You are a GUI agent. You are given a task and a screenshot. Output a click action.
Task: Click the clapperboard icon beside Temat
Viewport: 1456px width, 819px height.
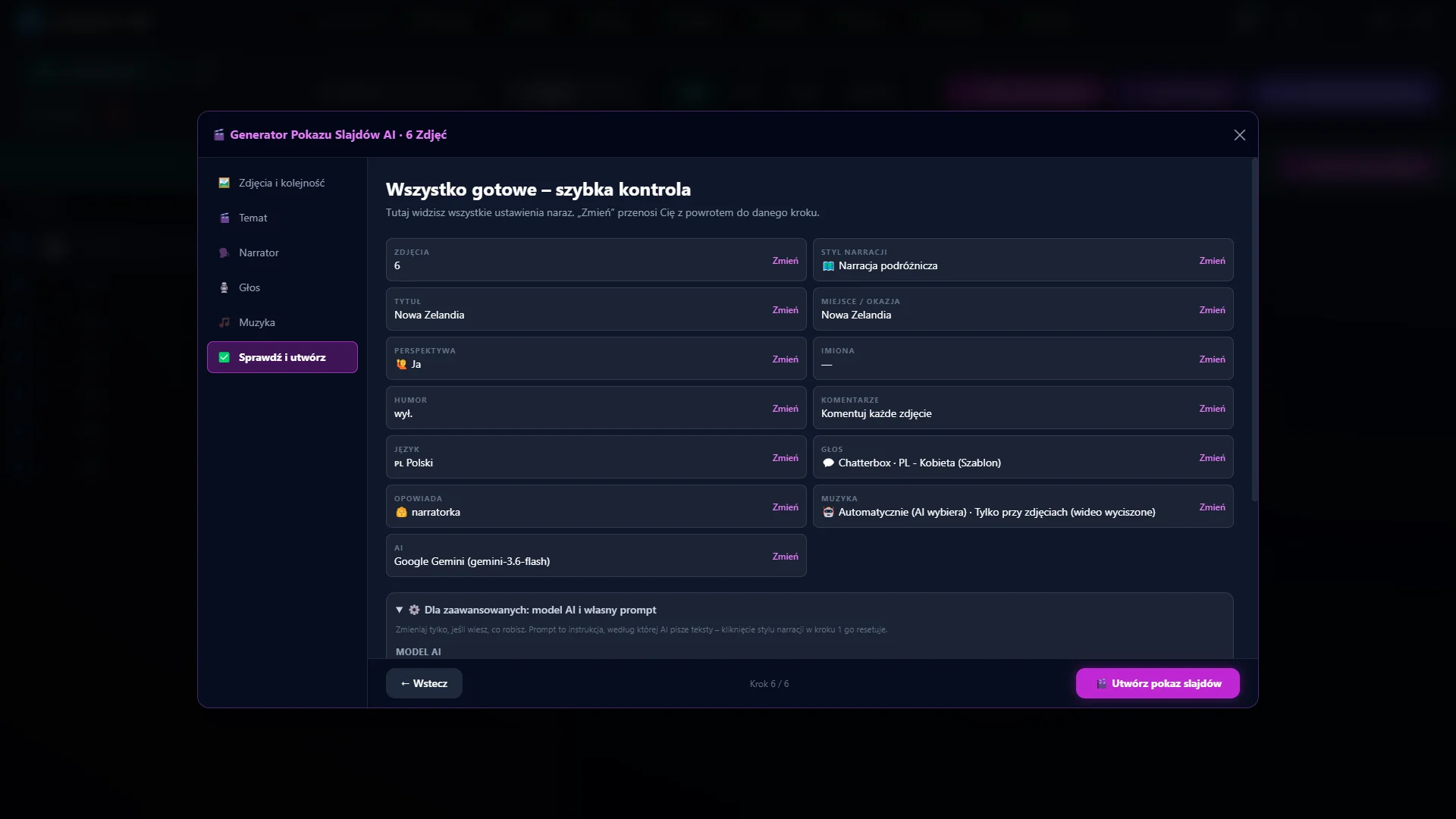(224, 218)
